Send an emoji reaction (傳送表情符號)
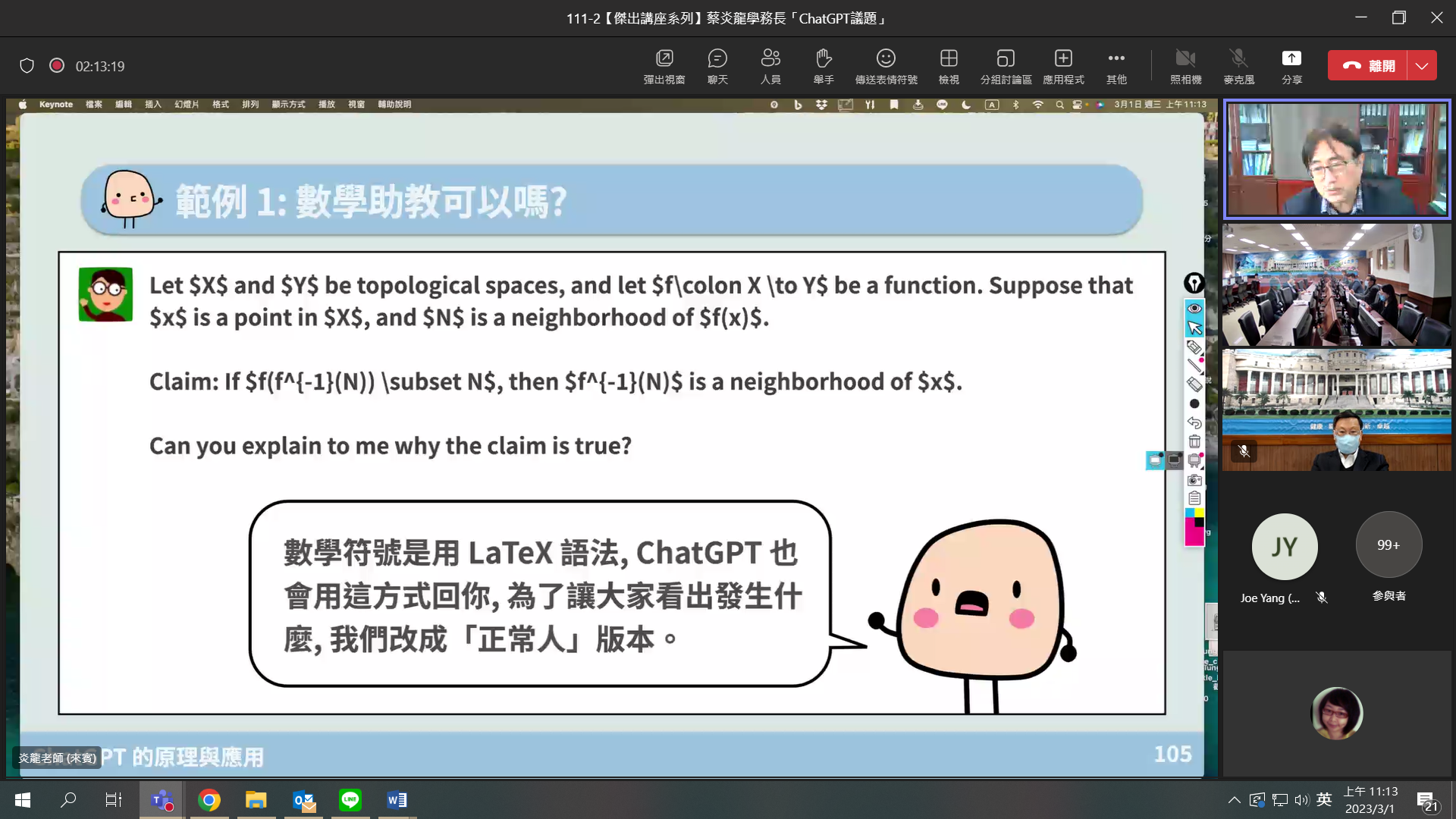Screen dimensions: 1456x819 (886, 66)
